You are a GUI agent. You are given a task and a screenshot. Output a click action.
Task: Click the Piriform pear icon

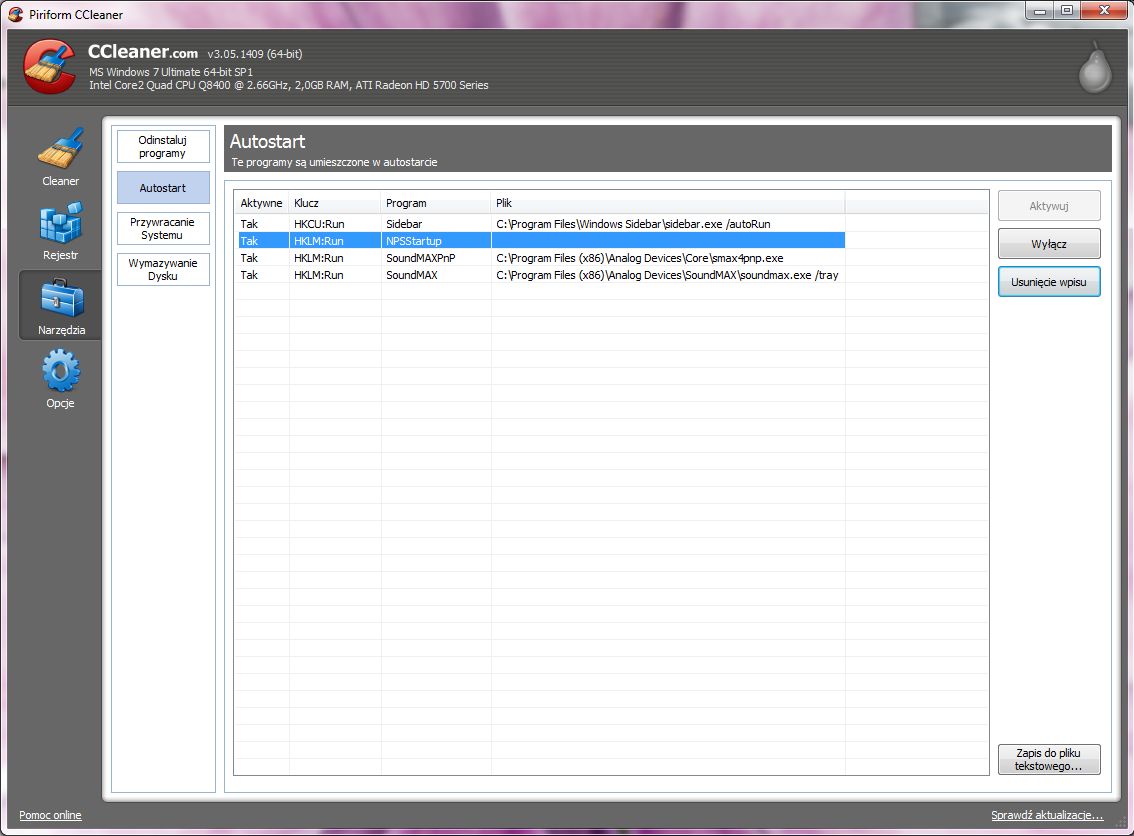[x=1095, y=67]
